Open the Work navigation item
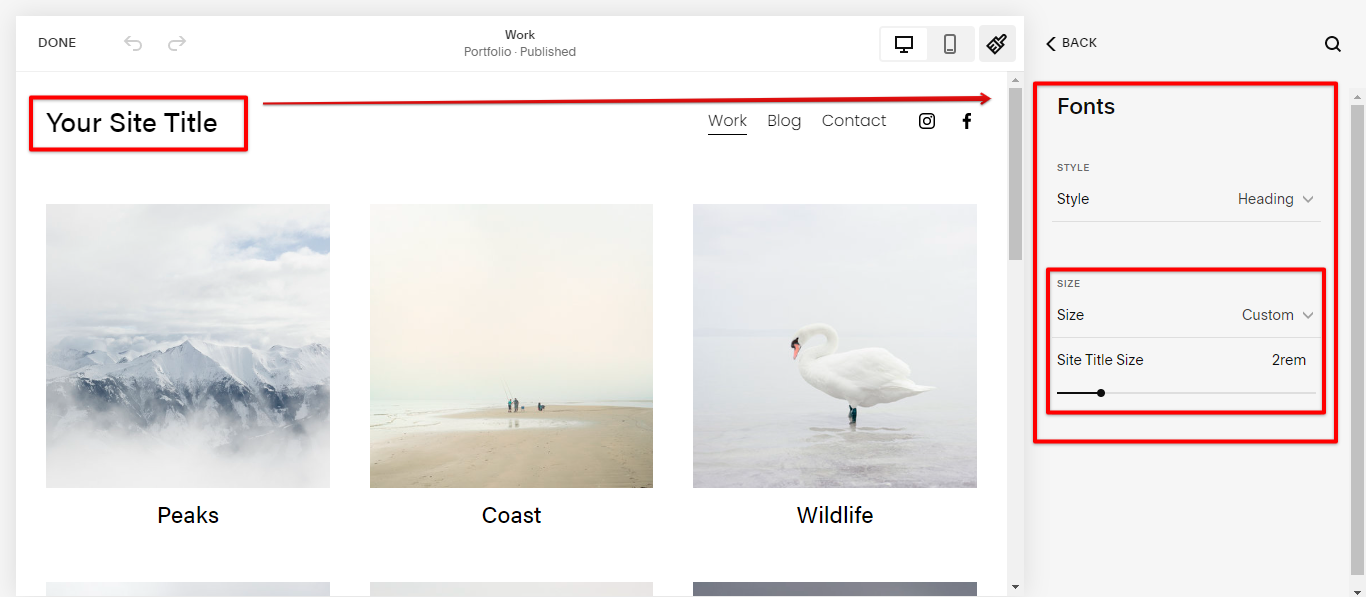The height and width of the screenshot is (597, 1366). tap(727, 121)
